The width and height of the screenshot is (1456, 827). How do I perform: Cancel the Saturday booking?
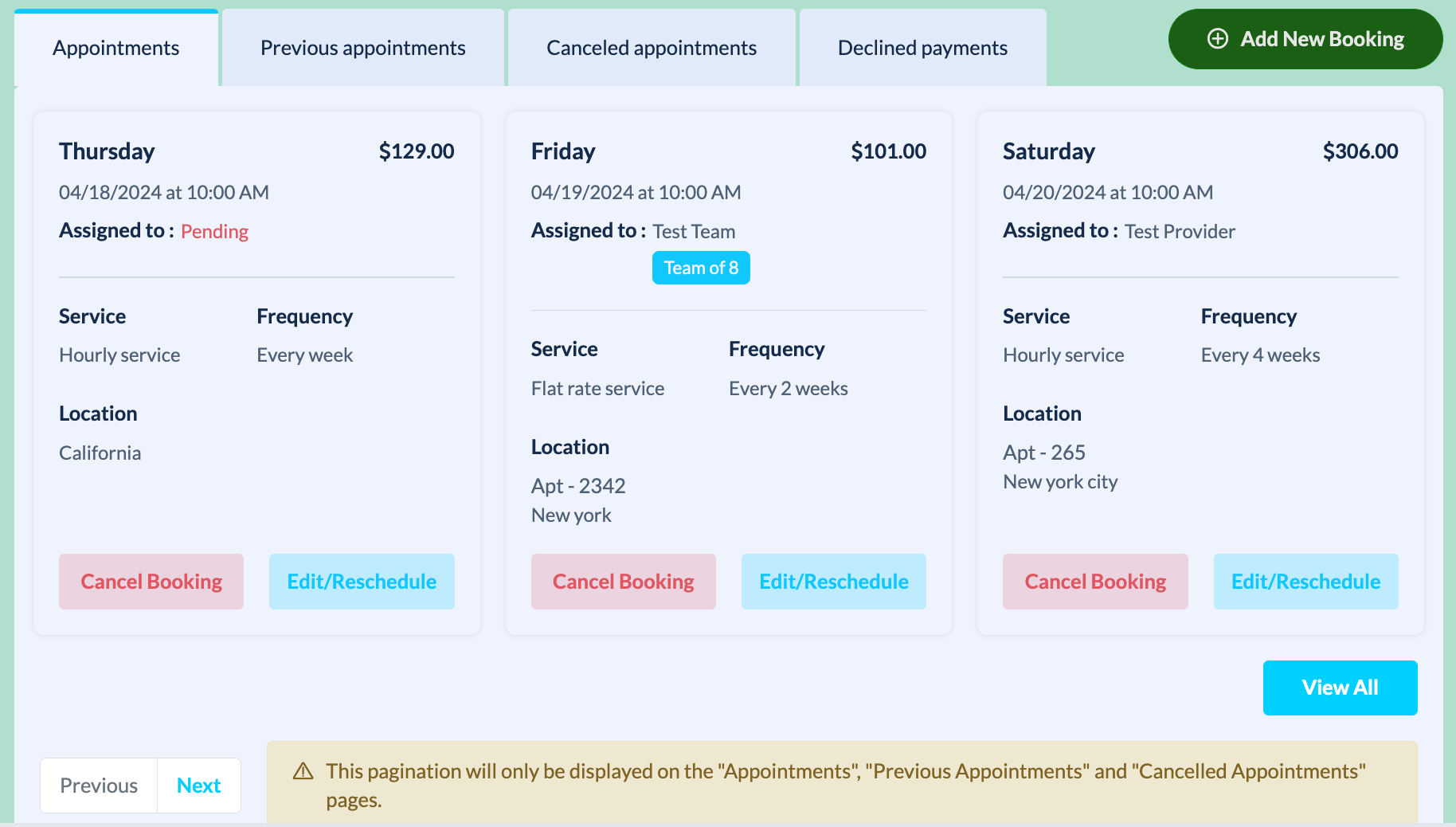(x=1095, y=582)
